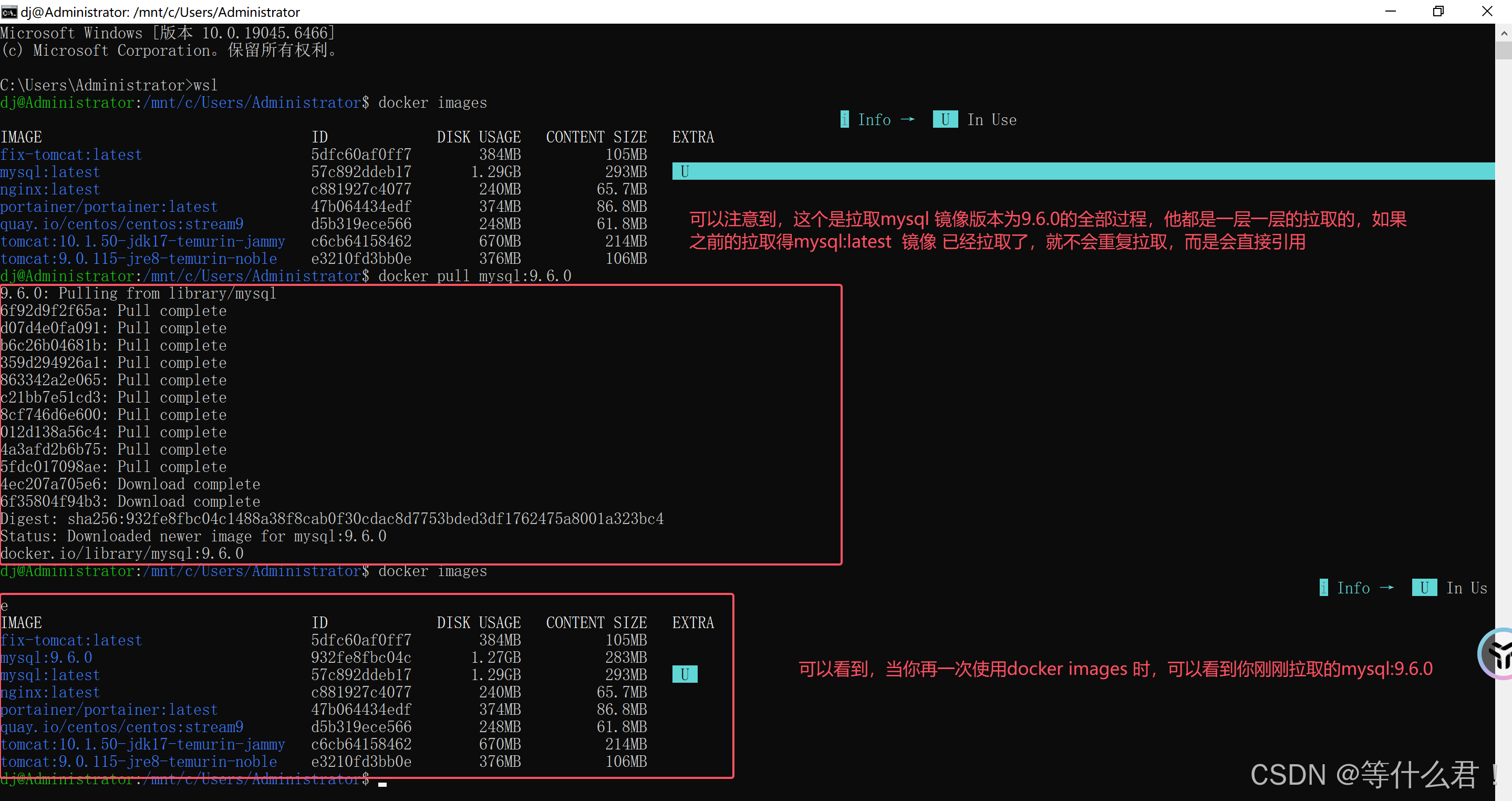The height and width of the screenshot is (801, 1512).
Task: Click the U badge beside mysql:latest in second list
Action: 685,674
